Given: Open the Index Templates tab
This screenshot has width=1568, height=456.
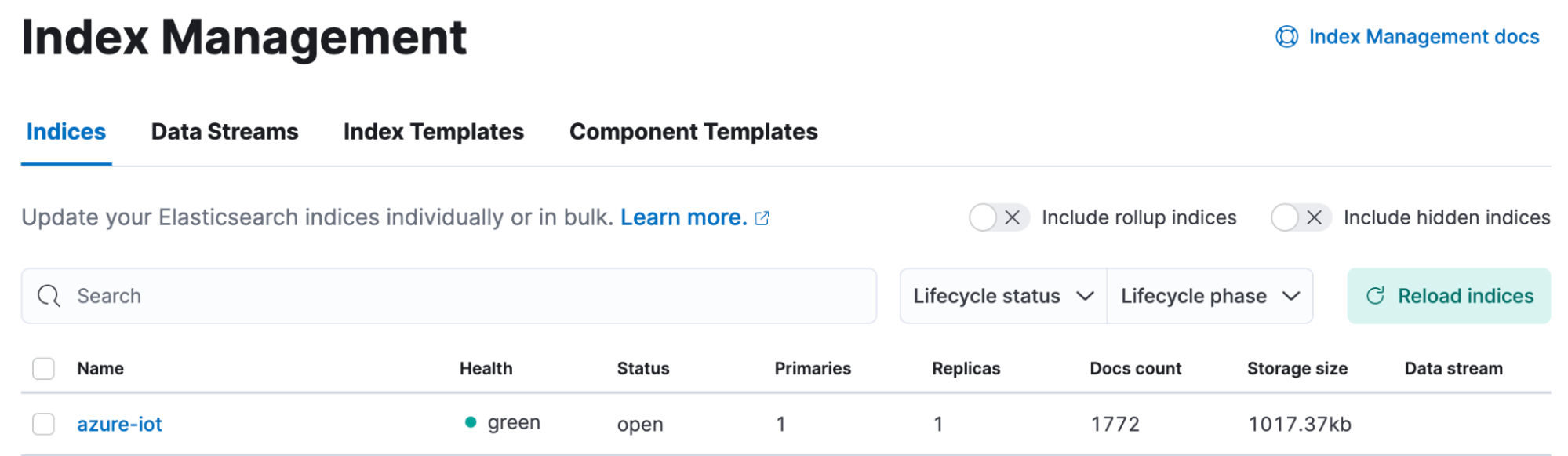Looking at the screenshot, I should [x=433, y=132].
